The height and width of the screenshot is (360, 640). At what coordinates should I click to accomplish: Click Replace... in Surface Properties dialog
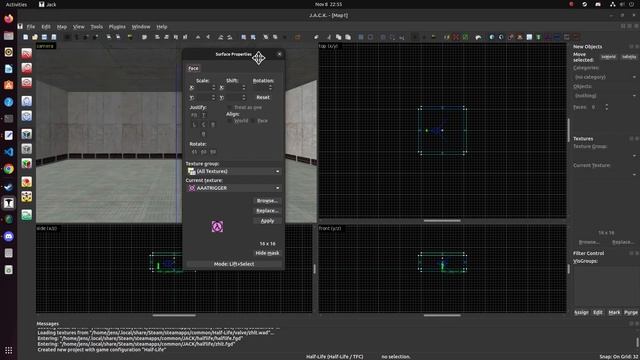pos(267,211)
